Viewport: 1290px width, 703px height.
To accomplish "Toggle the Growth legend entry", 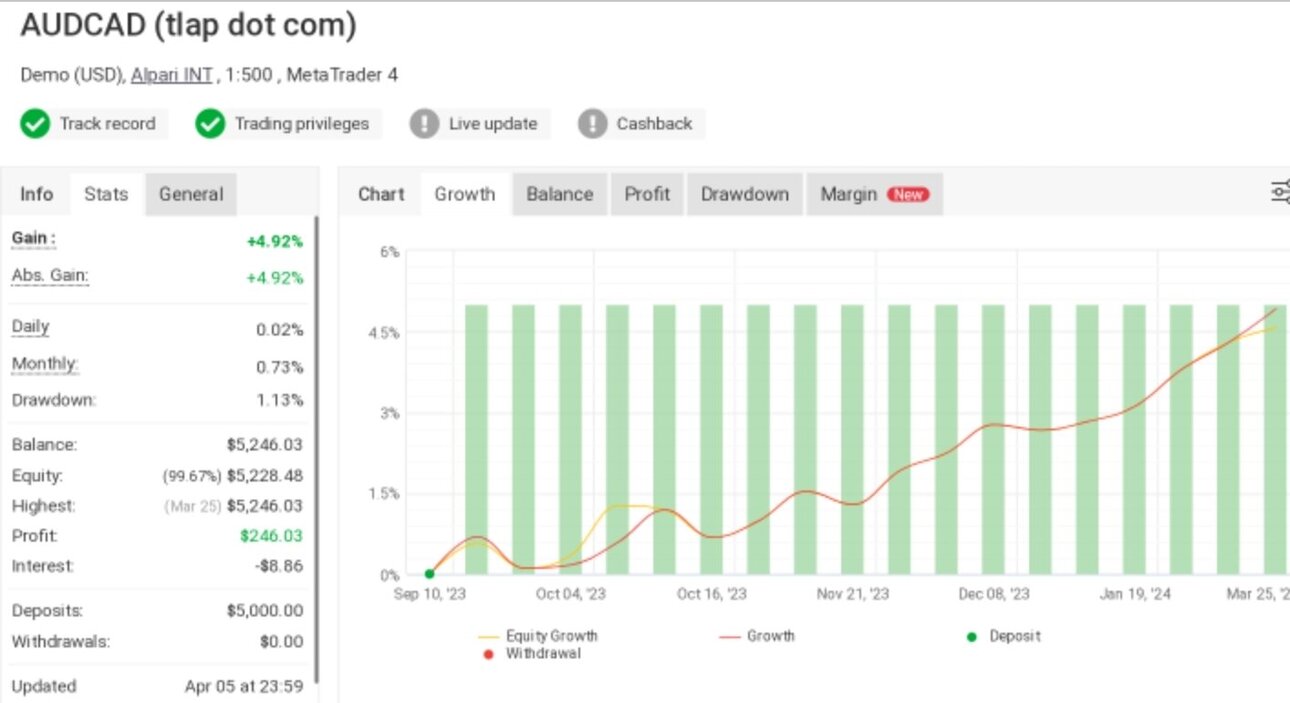I will click(x=757, y=636).
